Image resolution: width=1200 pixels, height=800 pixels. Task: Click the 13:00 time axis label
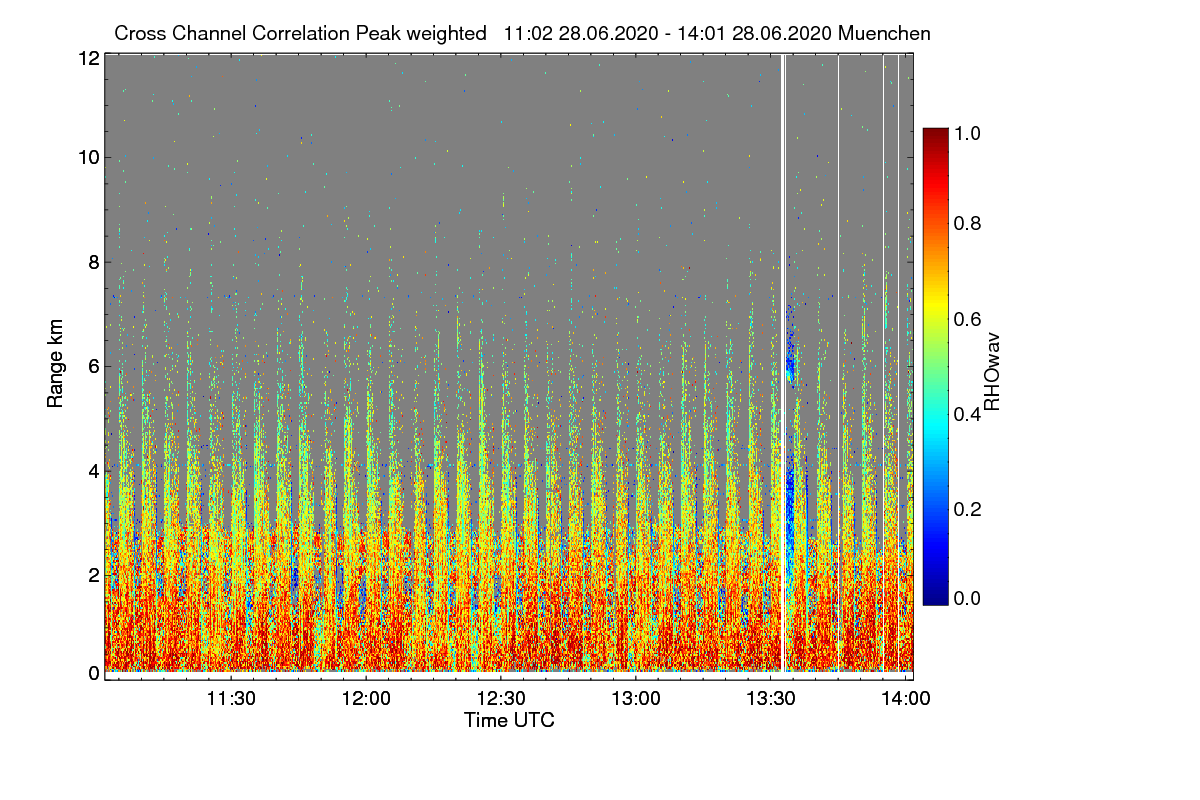pos(636,699)
